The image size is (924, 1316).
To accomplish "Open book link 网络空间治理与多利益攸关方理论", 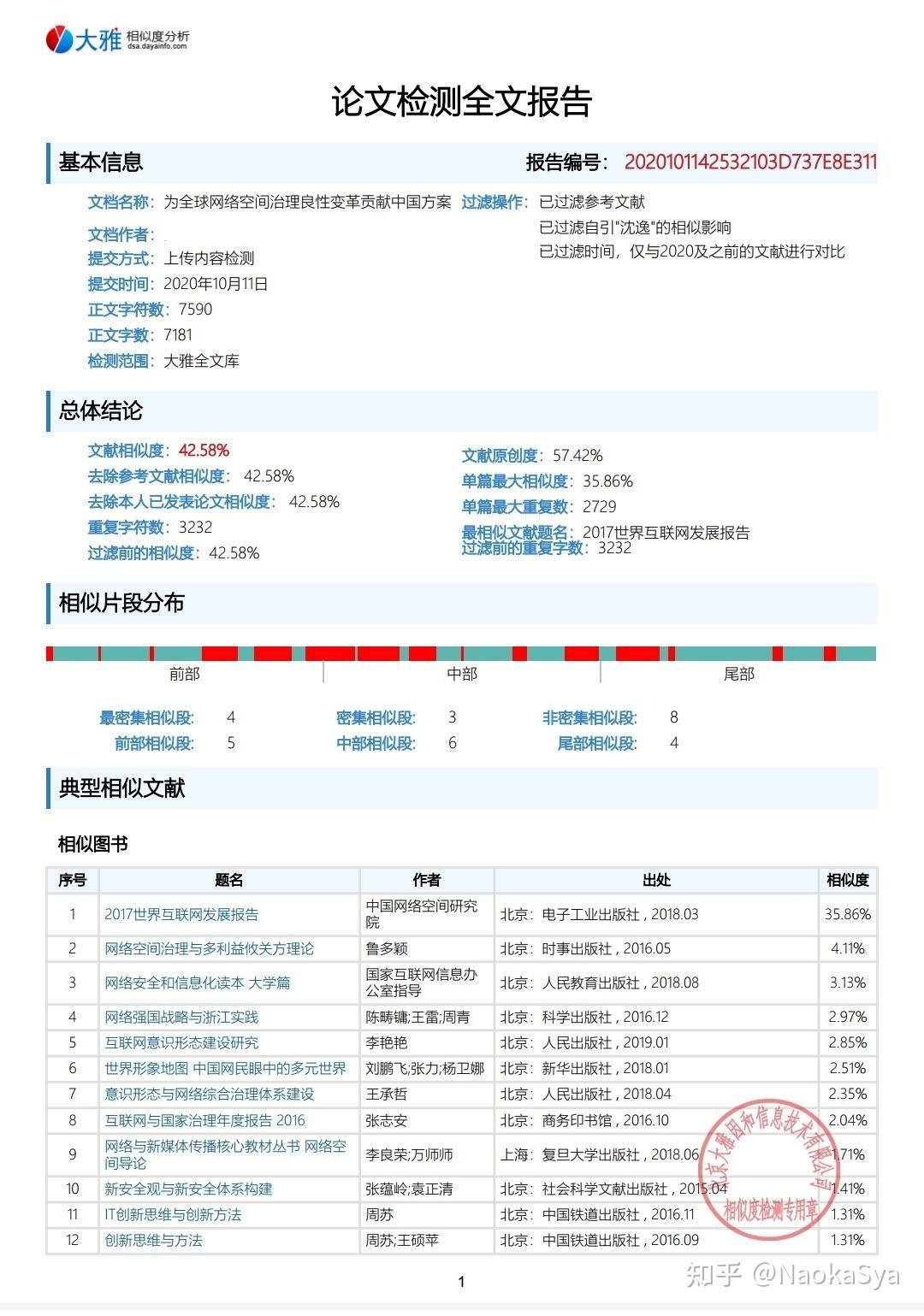I will pyautogui.click(x=209, y=948).
